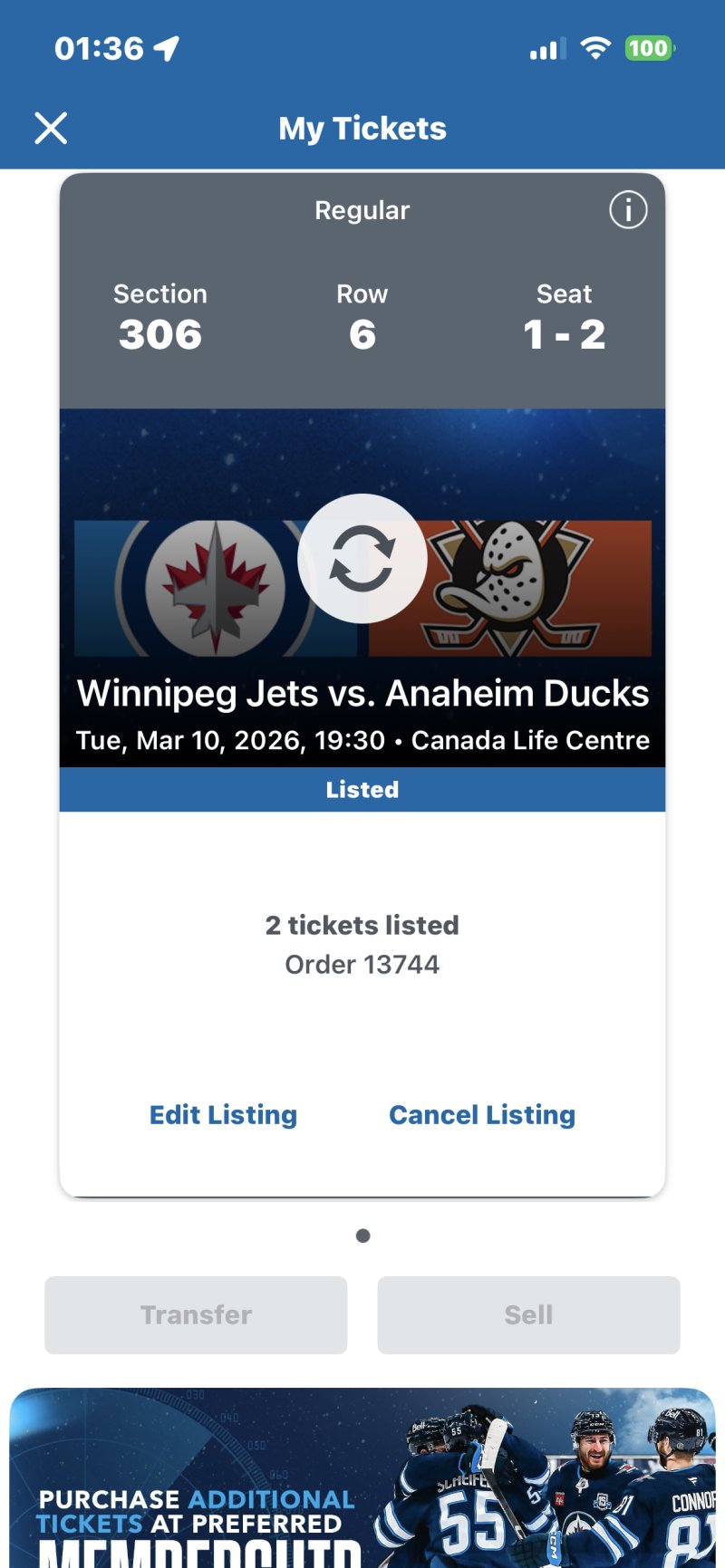Open the ticket info icon
The width and height of the screenshot is (725, 1568).
pyautogui.click(x=628, y=210)
